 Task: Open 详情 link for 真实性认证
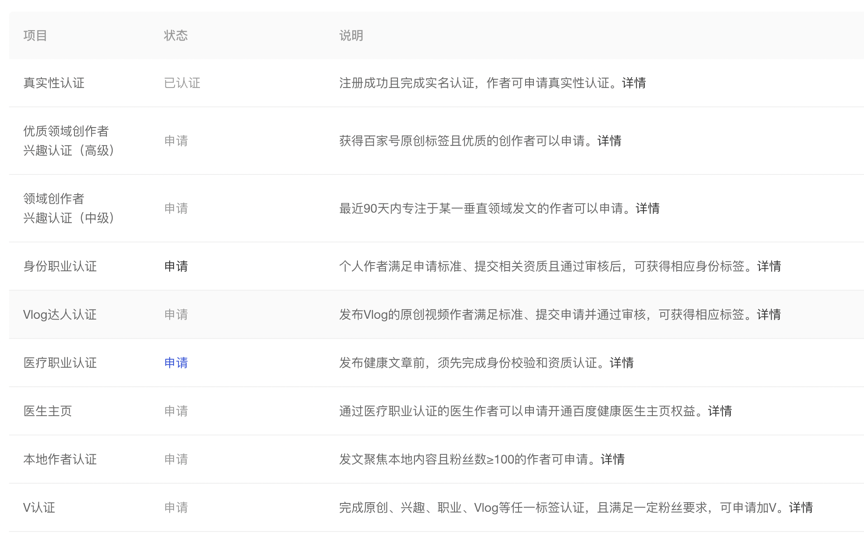click(x=633, y=83)
